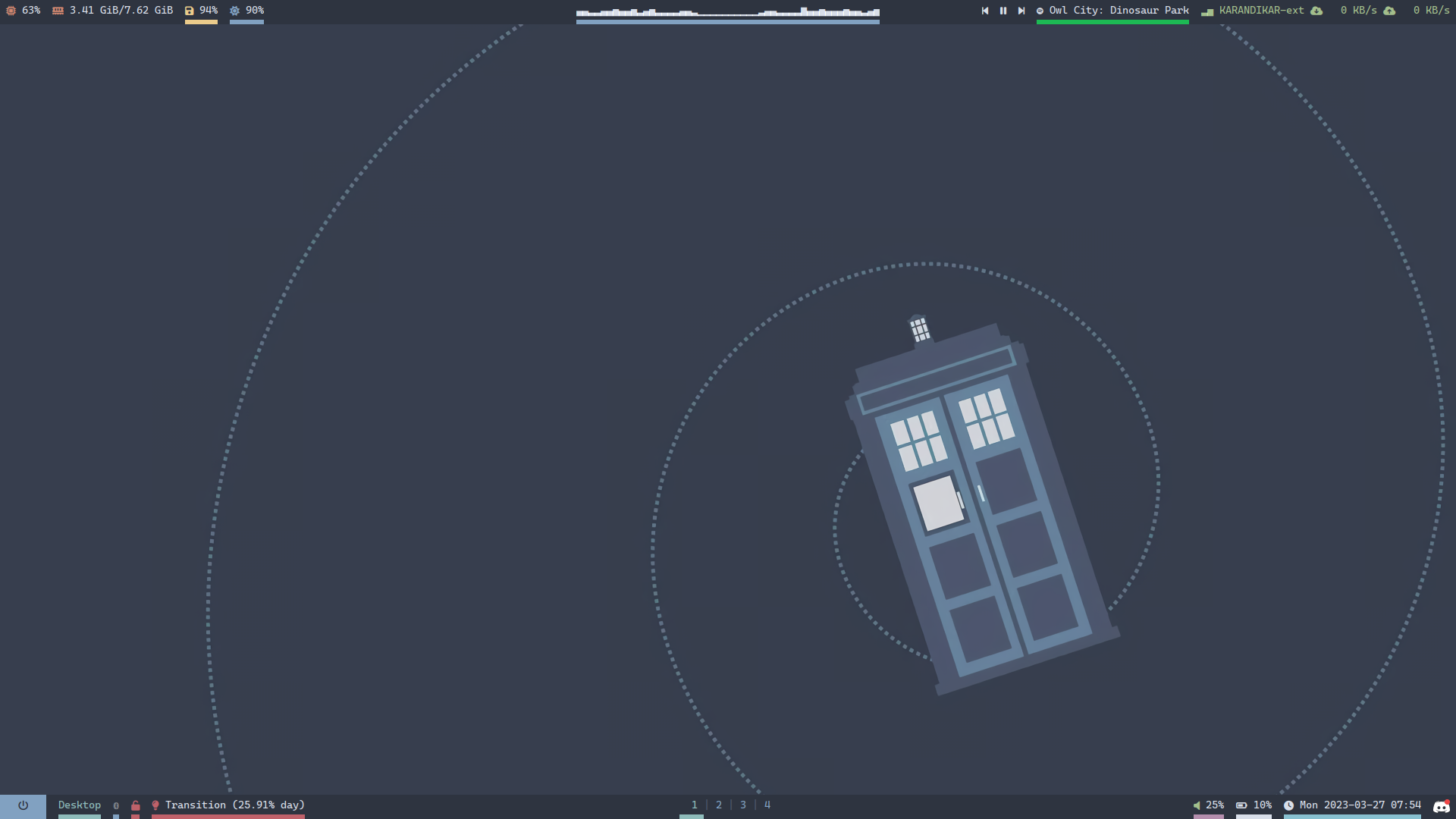
Task: Switch to workspace 4
Action: pos(767,805)
